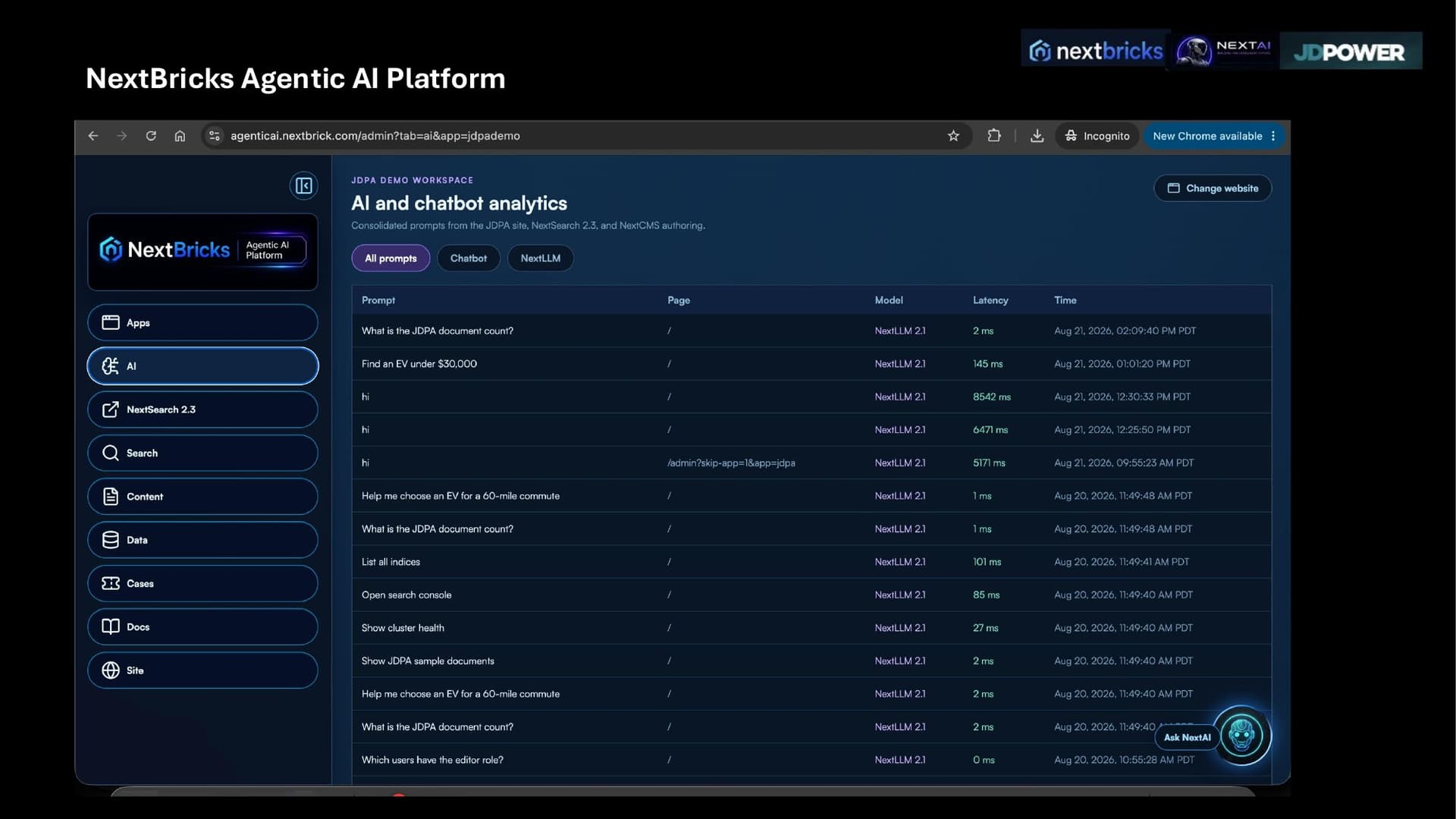Viewport: 1456px width, 819px height.
Task: Click the Time column header
Action: (x=1065, y=300)
